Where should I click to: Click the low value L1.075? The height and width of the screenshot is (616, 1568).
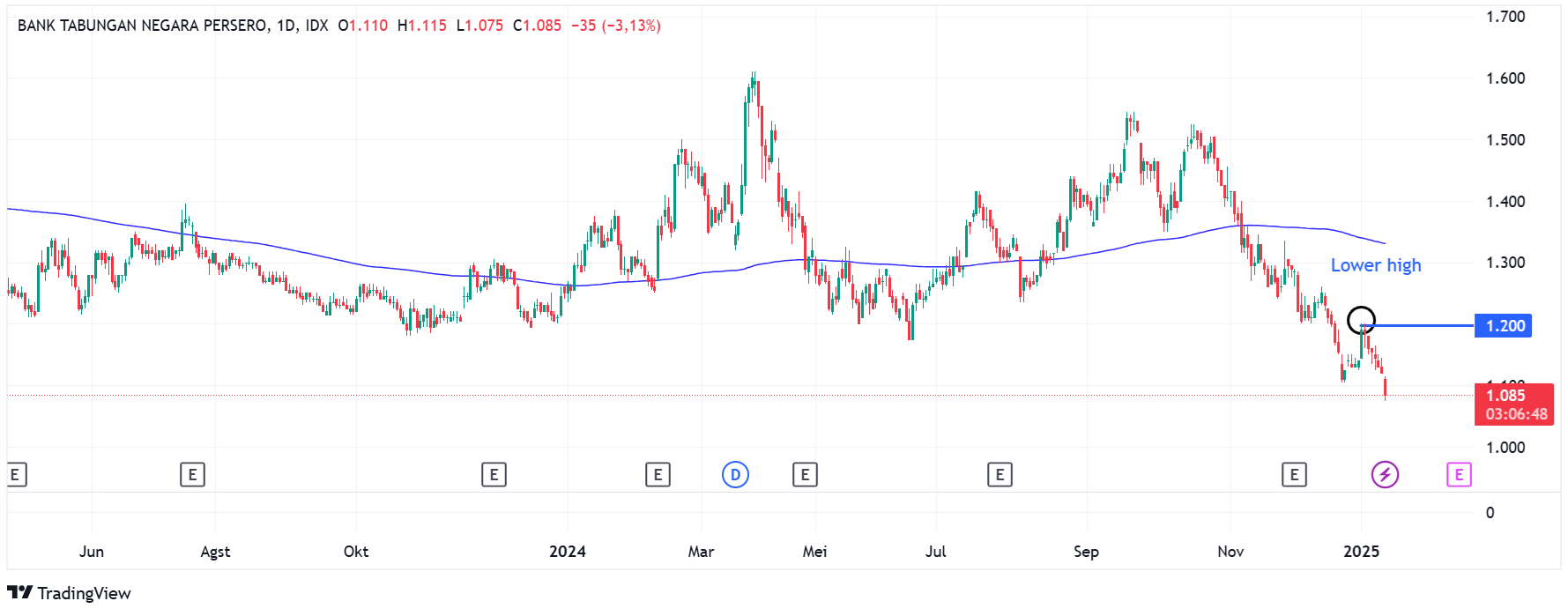click(479, 26)
